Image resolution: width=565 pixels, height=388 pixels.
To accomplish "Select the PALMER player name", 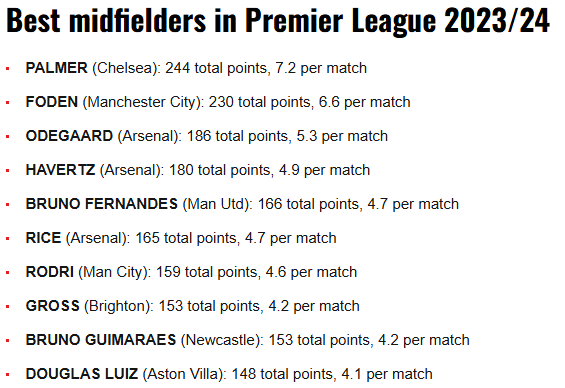I will [57, 68].
